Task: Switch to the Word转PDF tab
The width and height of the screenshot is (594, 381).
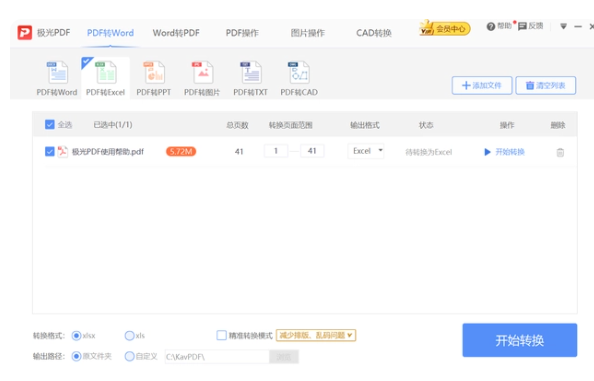Action: coord(176,33)
